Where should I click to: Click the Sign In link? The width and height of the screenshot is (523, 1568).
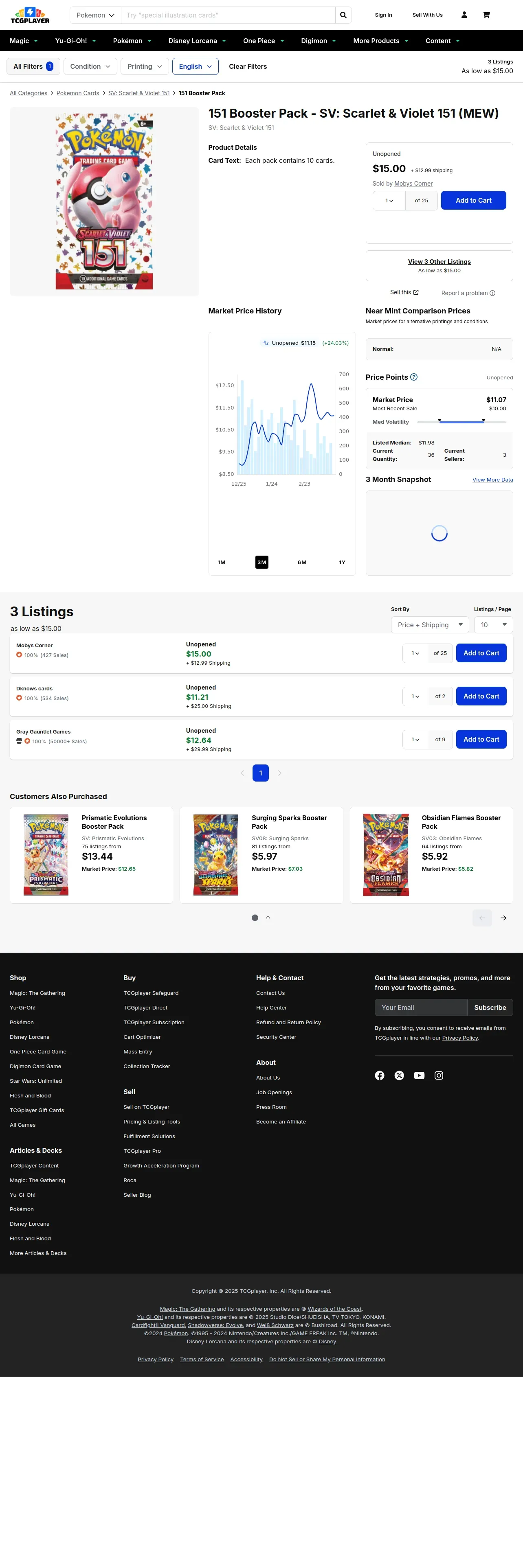point(384,15)
